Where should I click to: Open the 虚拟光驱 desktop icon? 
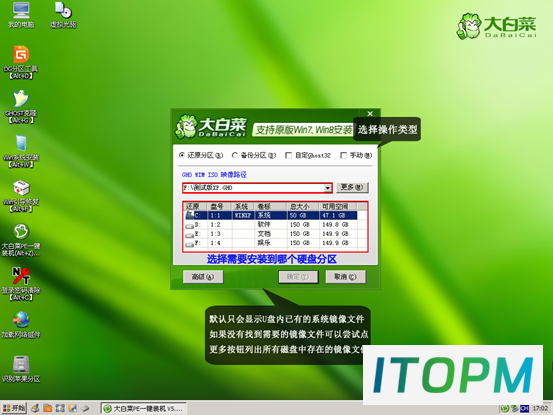click(63, 15)
